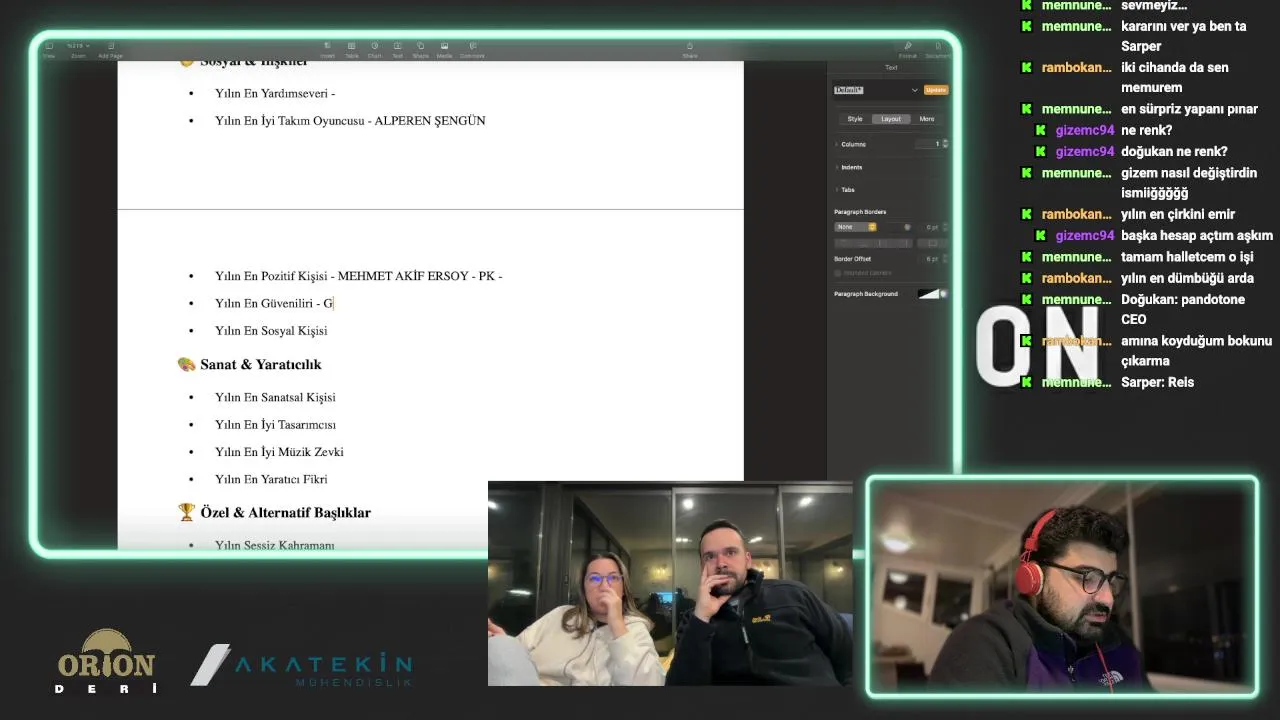Click the 'ALPEREN ŞENGÜN' text in document

click(430, 120)
